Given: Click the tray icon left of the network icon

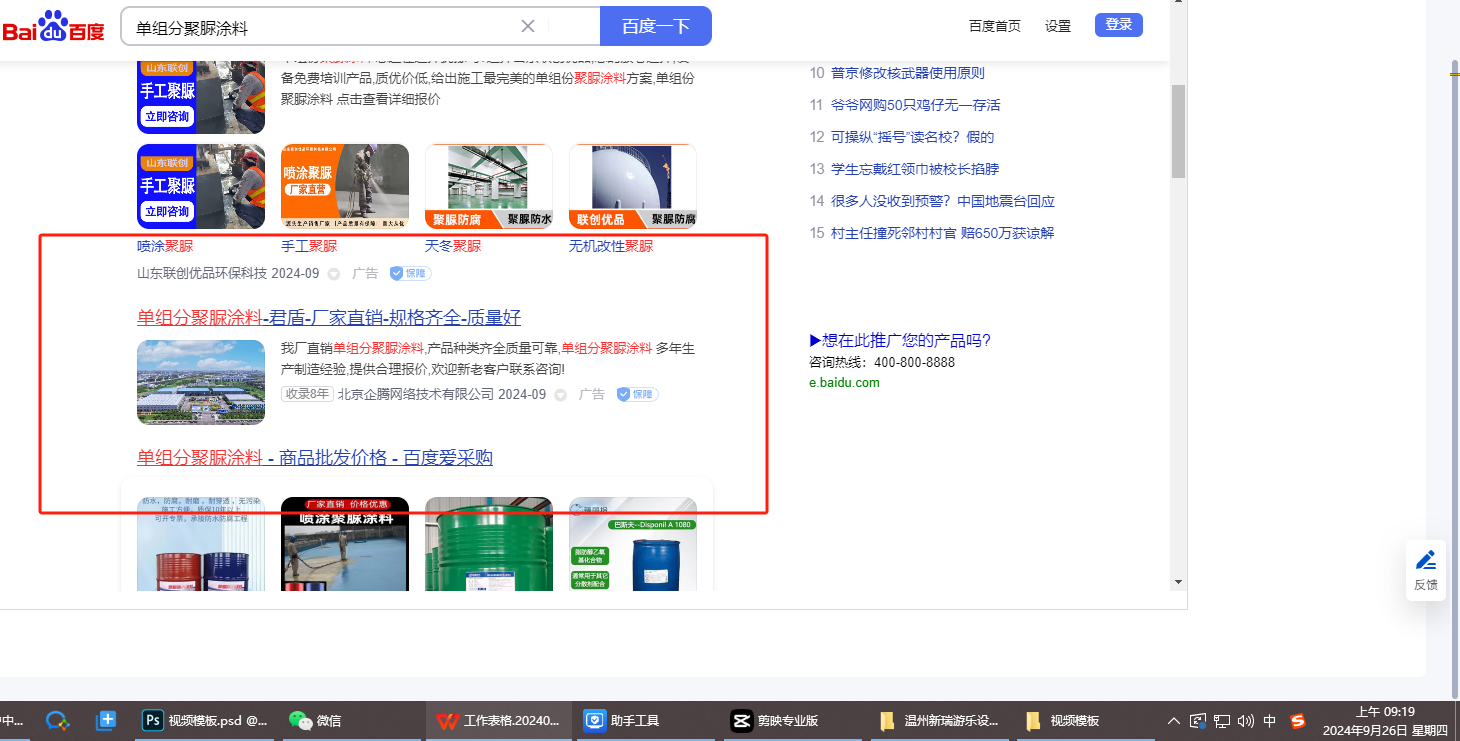Looking at the screenshot, I should coord(1198,720).
